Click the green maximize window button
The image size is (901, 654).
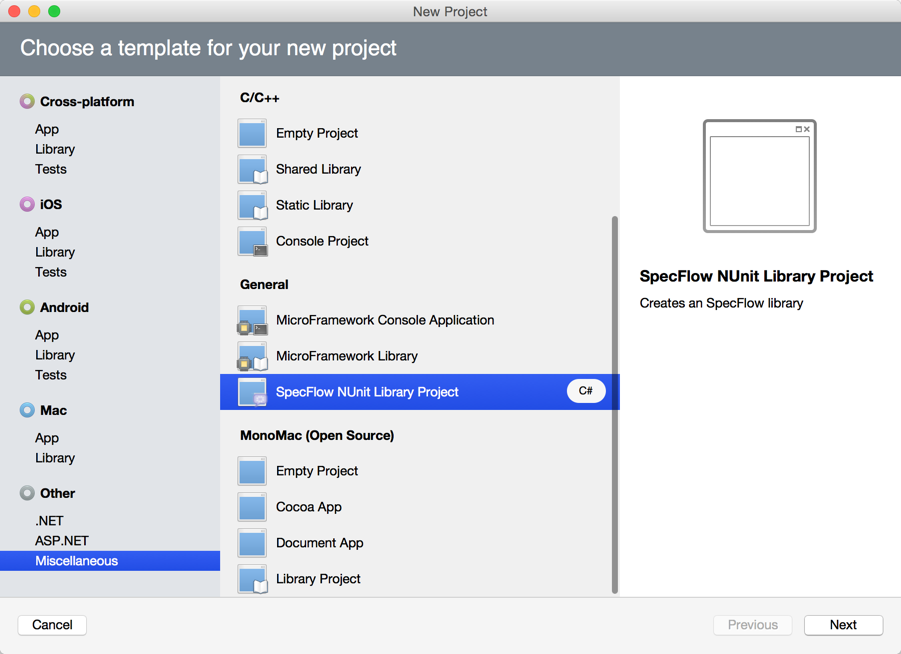54,11
